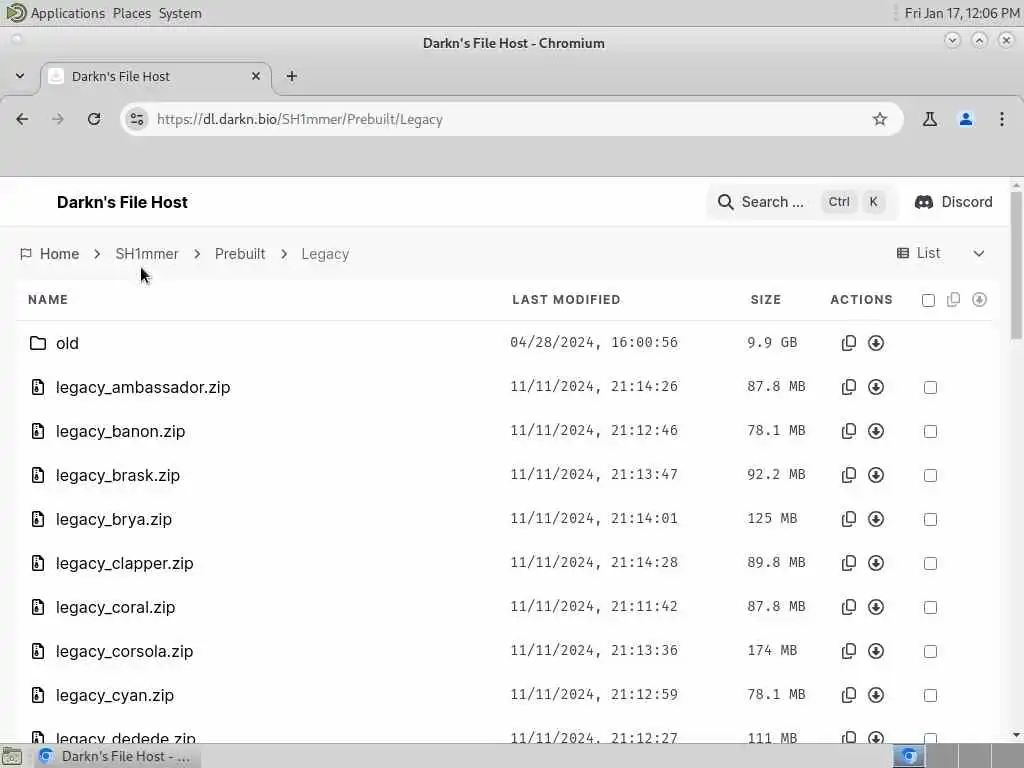
Task: Go to Home breadcrumb
Action: click(50, 253)
